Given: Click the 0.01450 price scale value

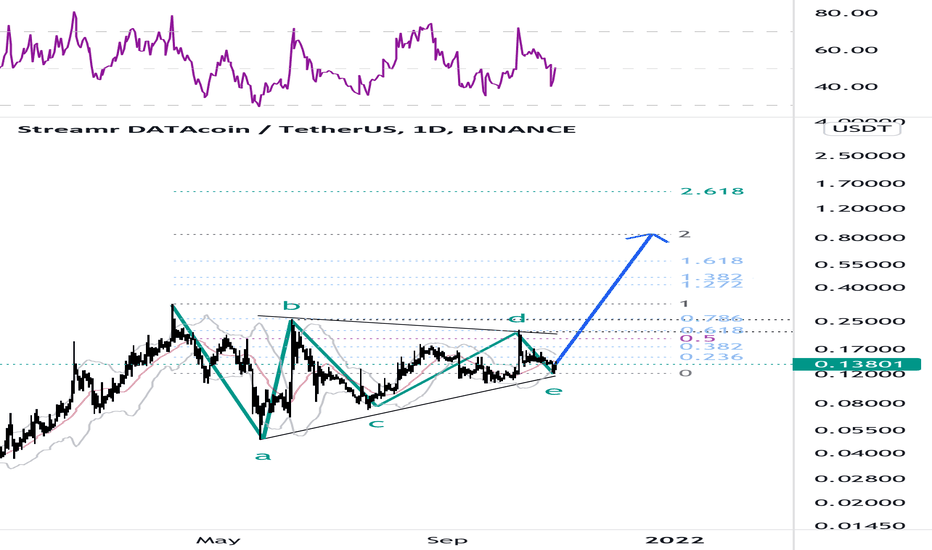Looking at the screenshot, I should click(x=860, y=526).
